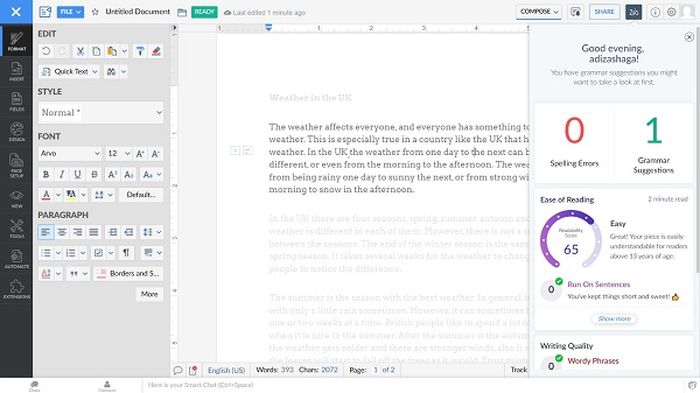Switch to the Fields sidebar tab
Viewport: 700px width, 393px height.
pyautogui.click(x=17, y=101)
